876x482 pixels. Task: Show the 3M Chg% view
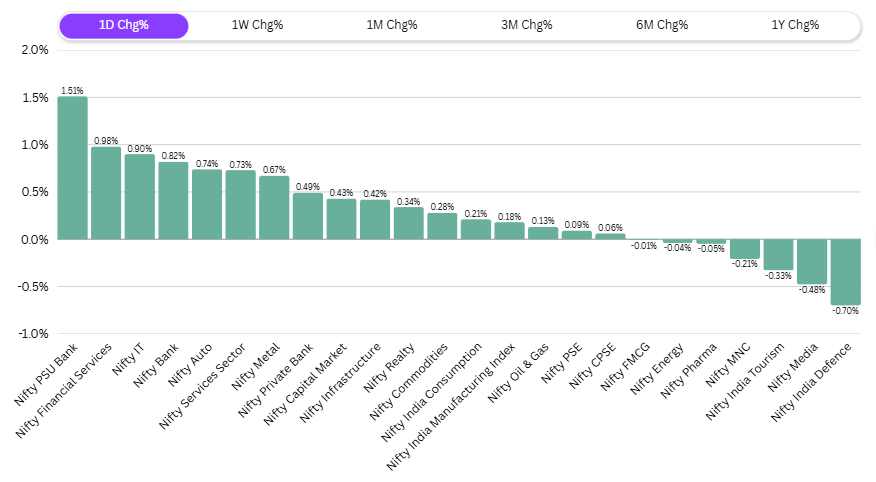coord(527,26)
